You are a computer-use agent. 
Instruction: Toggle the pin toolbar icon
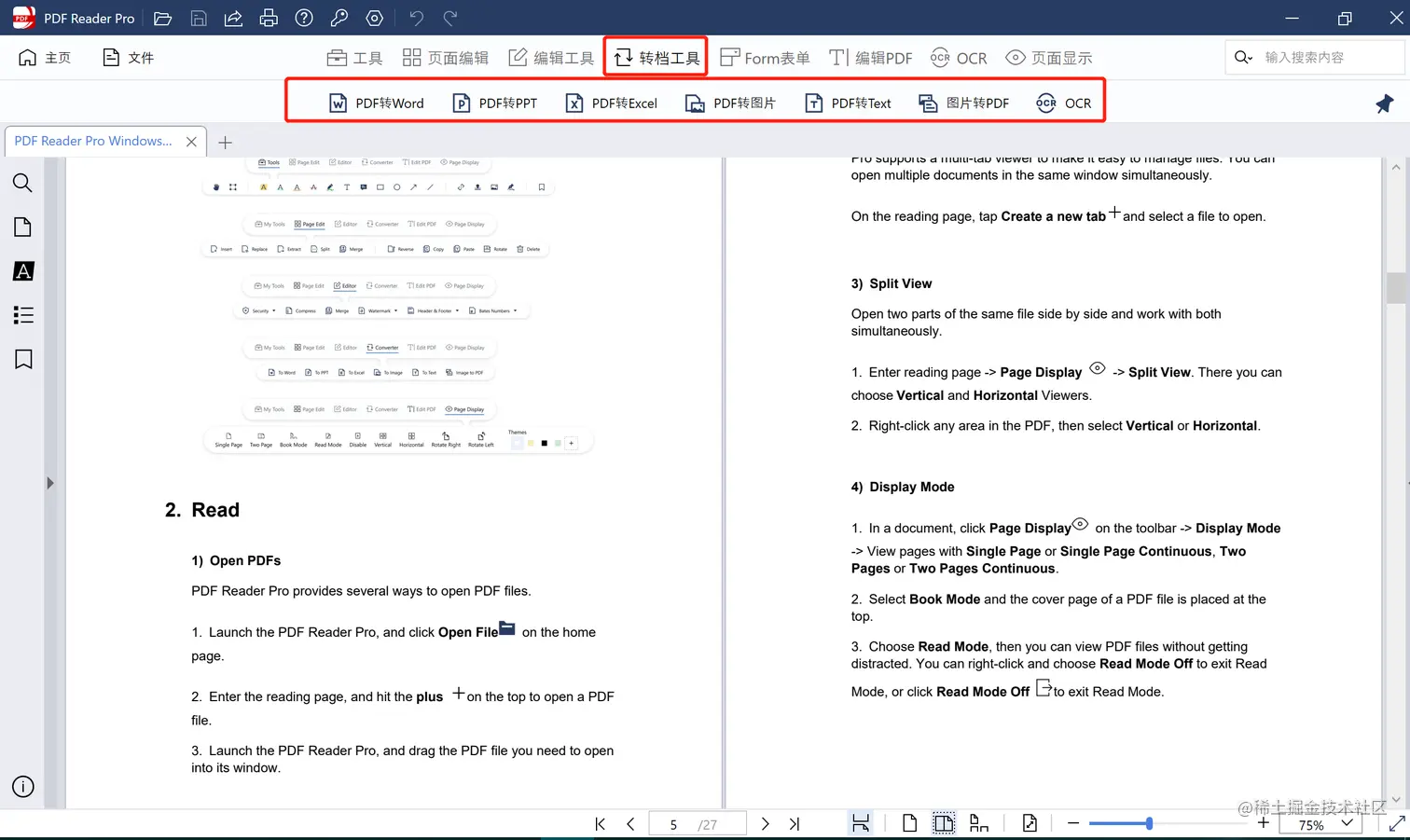click(1385, 103)
